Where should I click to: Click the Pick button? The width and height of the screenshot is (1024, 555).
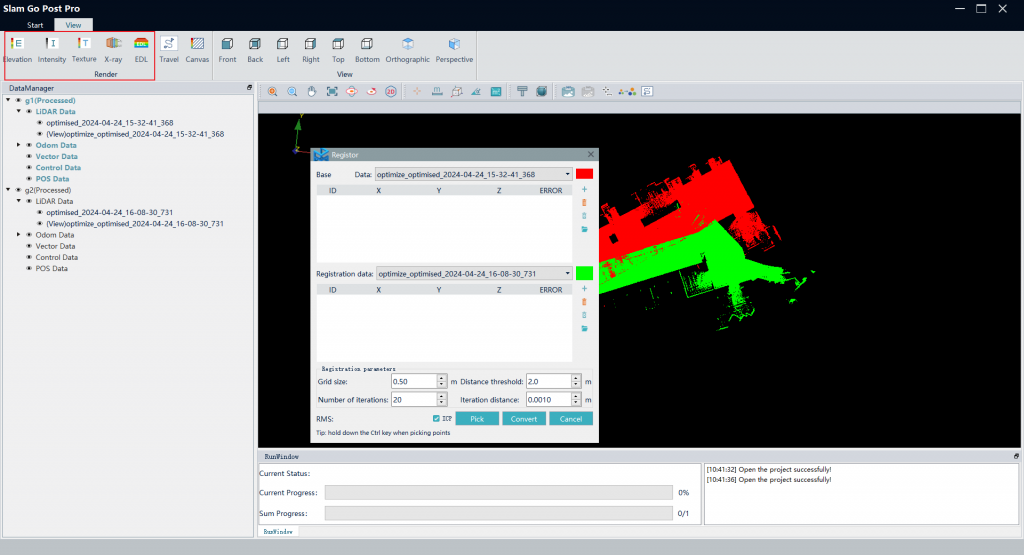tap(476, 418)
